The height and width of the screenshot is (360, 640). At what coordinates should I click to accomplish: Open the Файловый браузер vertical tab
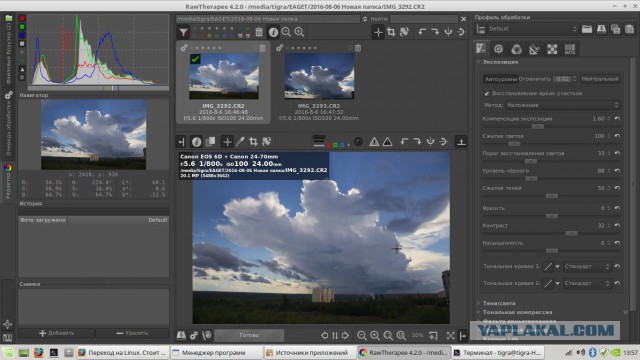point(9,49)
